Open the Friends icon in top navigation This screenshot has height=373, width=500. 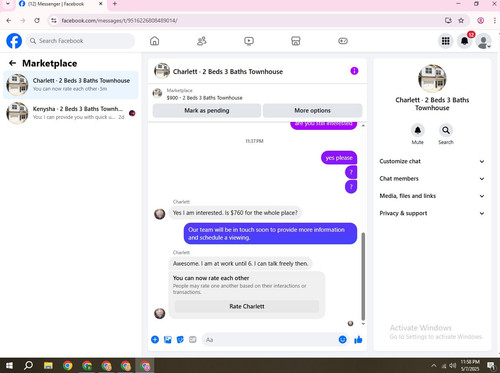tap(202, 41)
